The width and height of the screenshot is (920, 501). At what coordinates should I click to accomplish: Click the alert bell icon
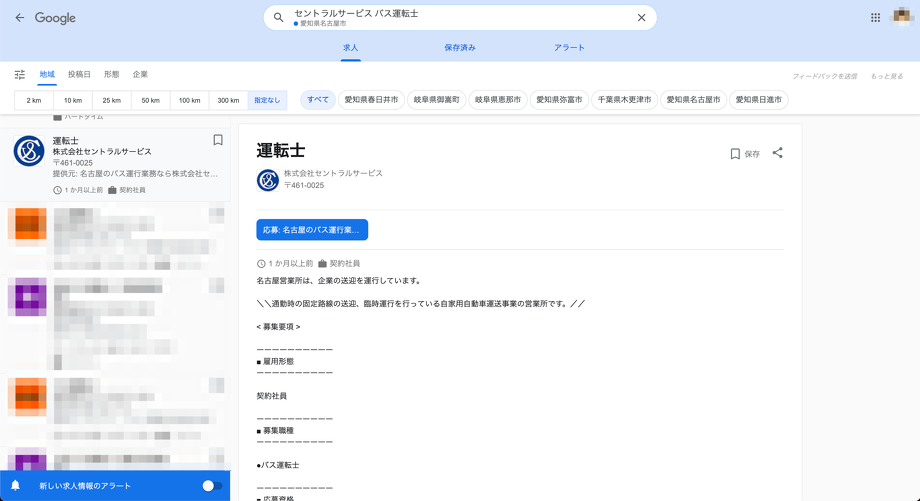coord(16,486)
